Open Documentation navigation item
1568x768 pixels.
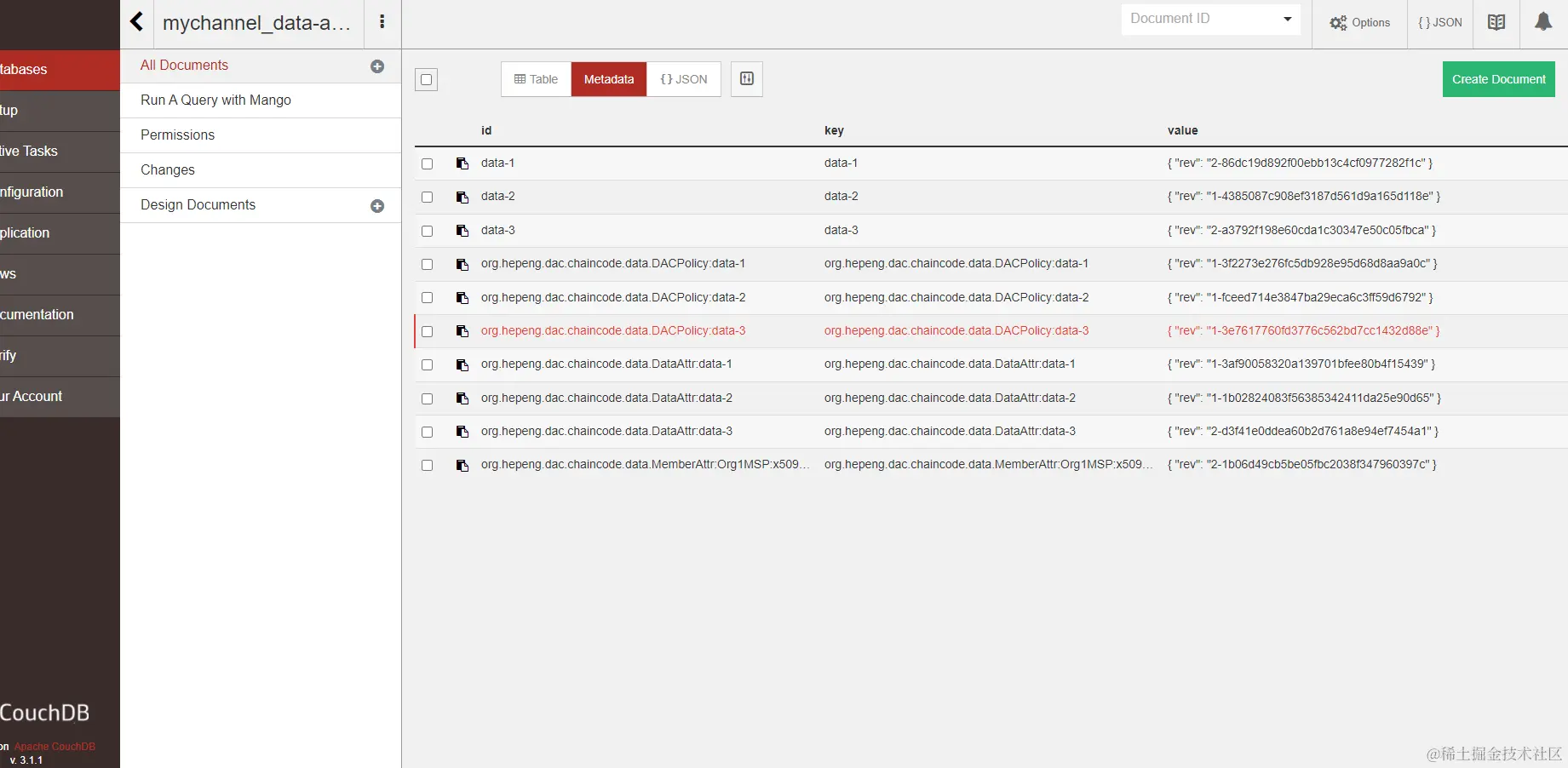click(x=60, y=315)
